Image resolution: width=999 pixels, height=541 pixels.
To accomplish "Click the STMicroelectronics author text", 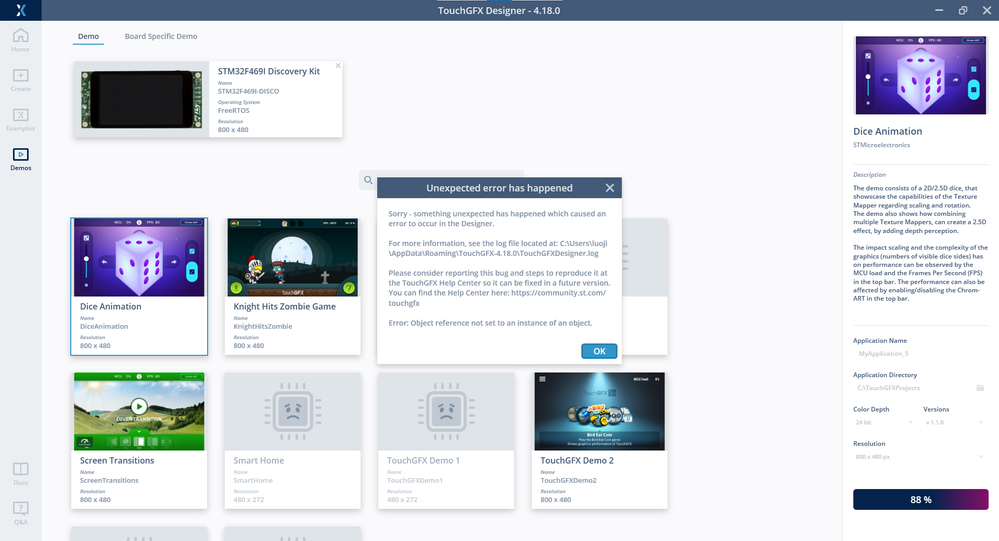I will point(882,145).
